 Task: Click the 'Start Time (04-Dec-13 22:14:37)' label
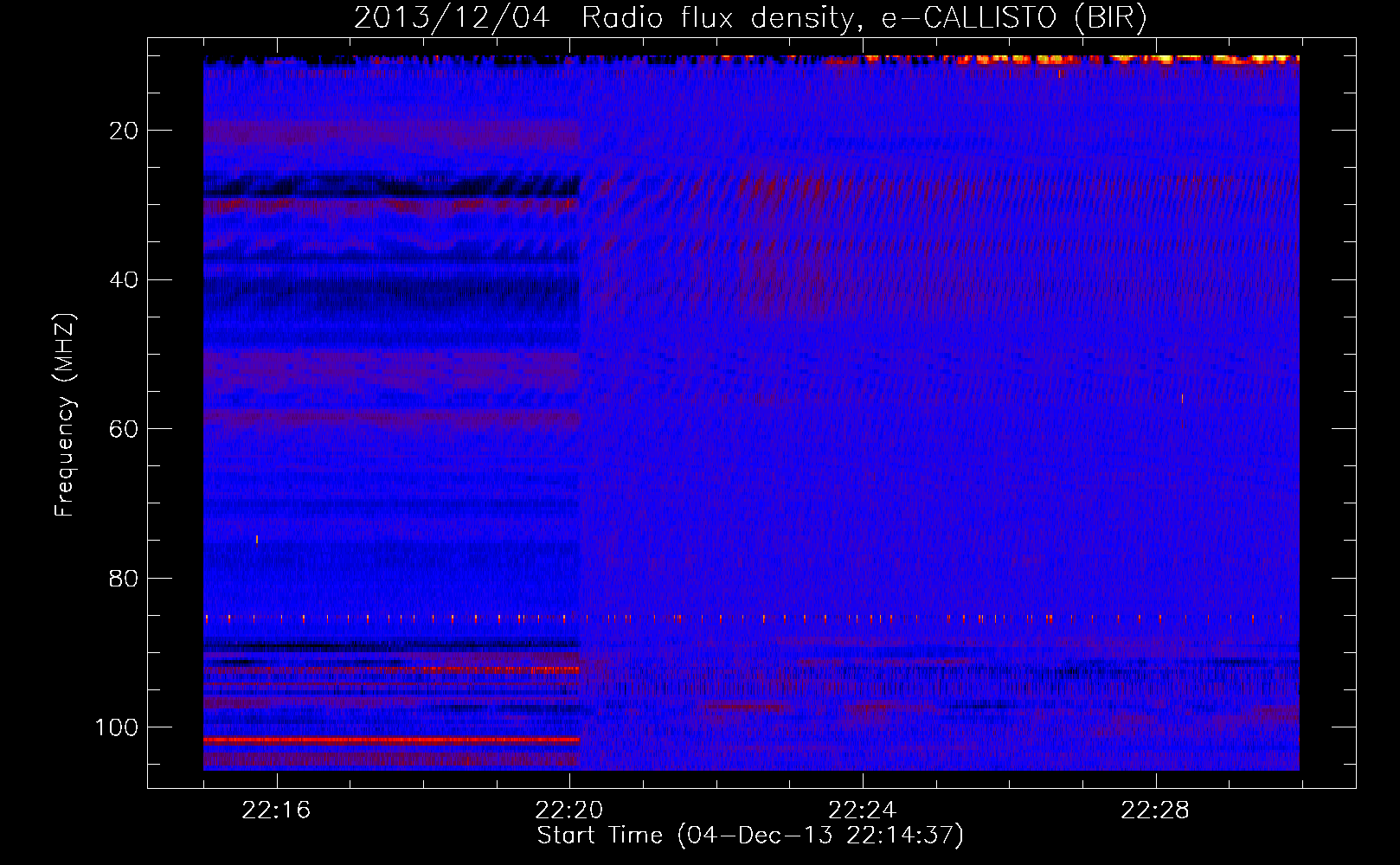tap(750, 836)
